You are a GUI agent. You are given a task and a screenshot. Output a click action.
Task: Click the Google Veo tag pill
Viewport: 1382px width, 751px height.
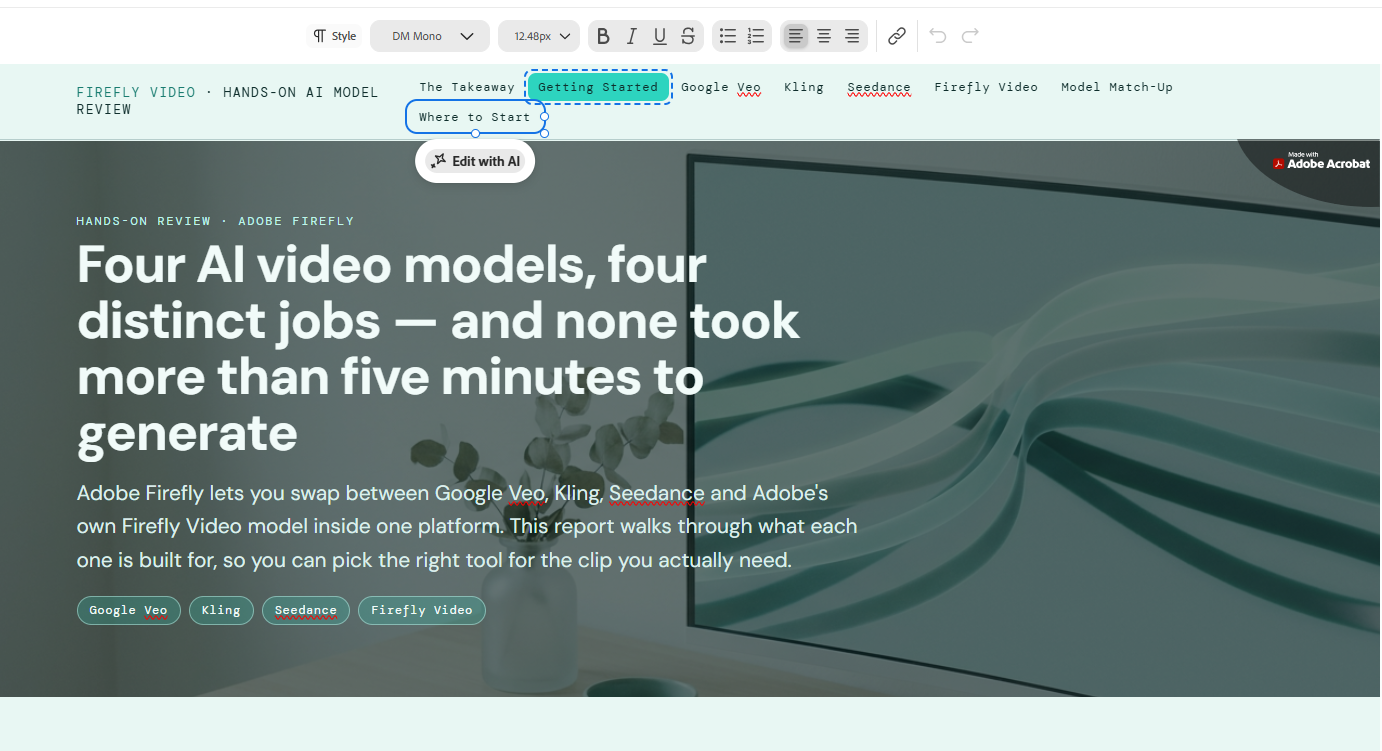click(x=129, y=610)
